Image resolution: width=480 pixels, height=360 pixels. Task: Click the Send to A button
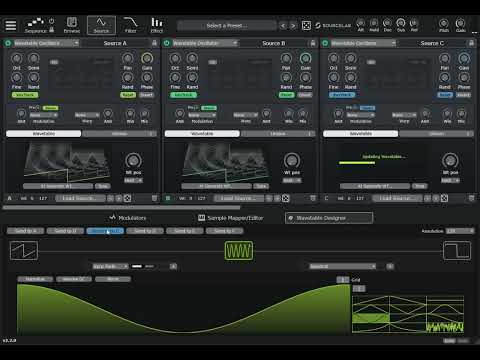pos(26,231)
